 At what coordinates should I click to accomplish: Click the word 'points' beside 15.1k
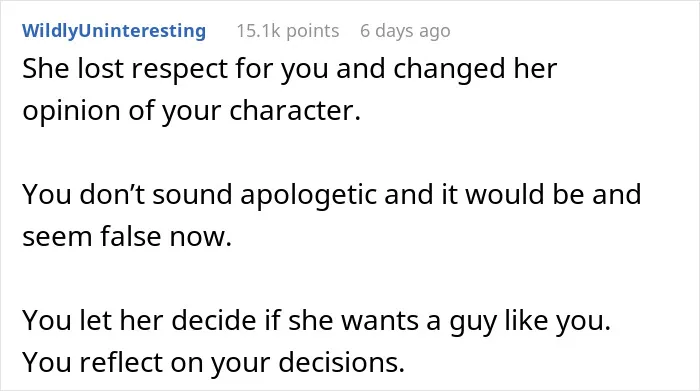(312, 31)
